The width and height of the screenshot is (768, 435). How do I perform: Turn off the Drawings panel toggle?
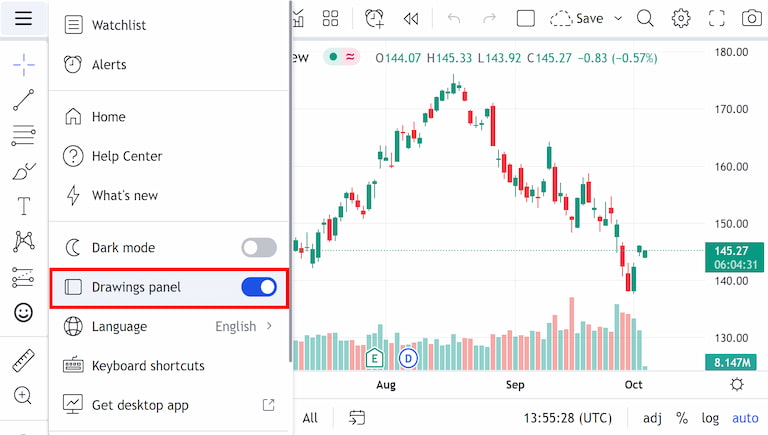[x=259, y=287]
